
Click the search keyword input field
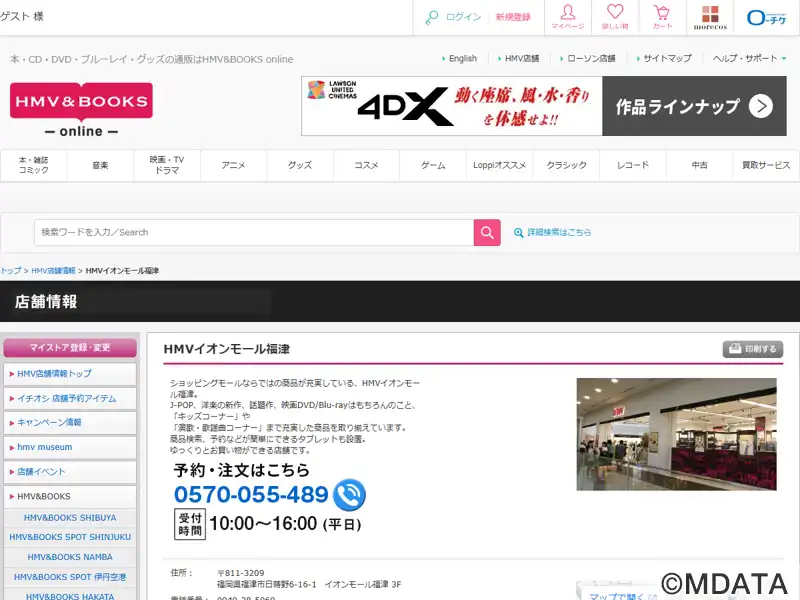coord(254,232)
